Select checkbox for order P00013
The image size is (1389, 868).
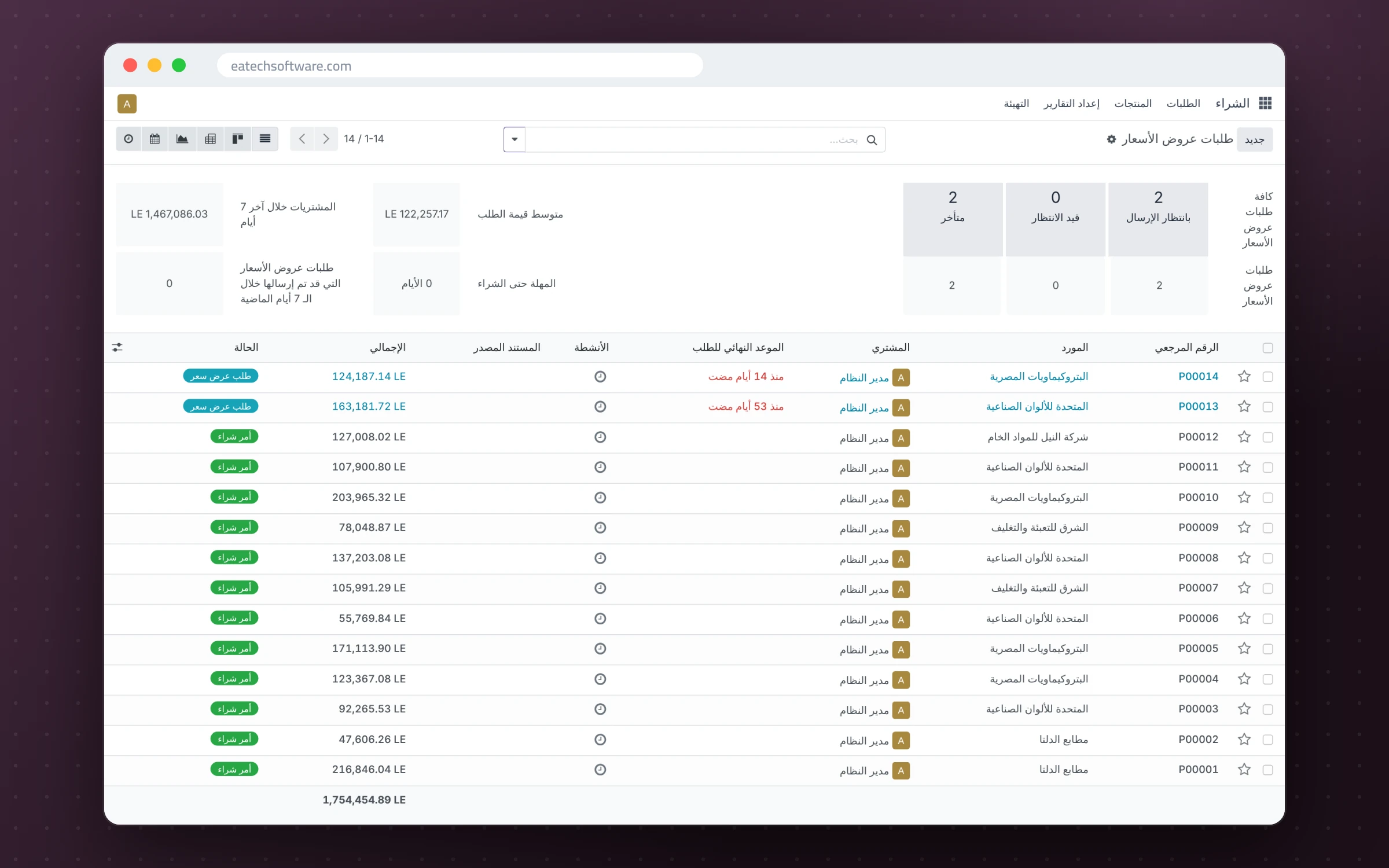1268,407
